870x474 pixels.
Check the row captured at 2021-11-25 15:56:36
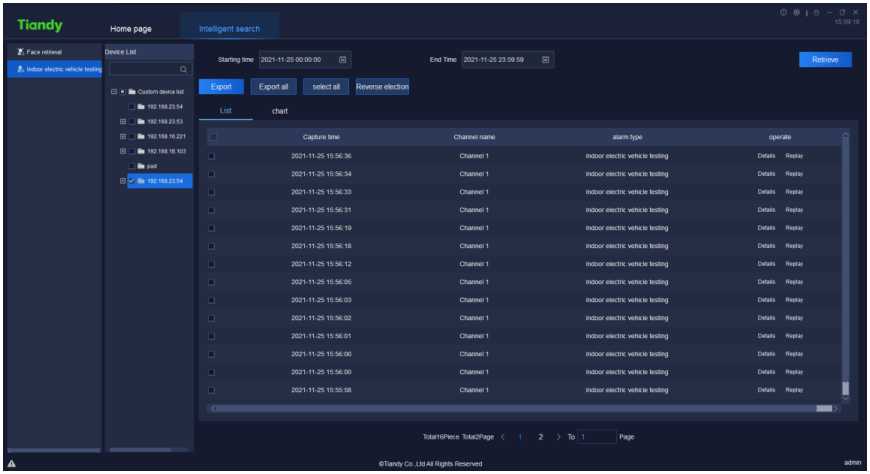coord(212,156)
